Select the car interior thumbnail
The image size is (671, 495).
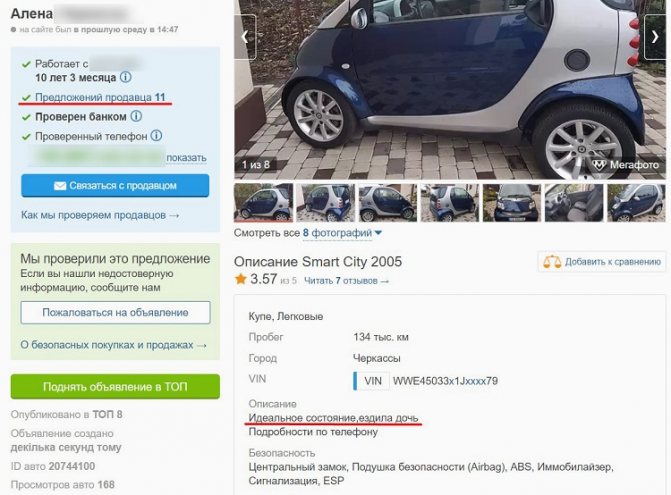tap(574, 203)
